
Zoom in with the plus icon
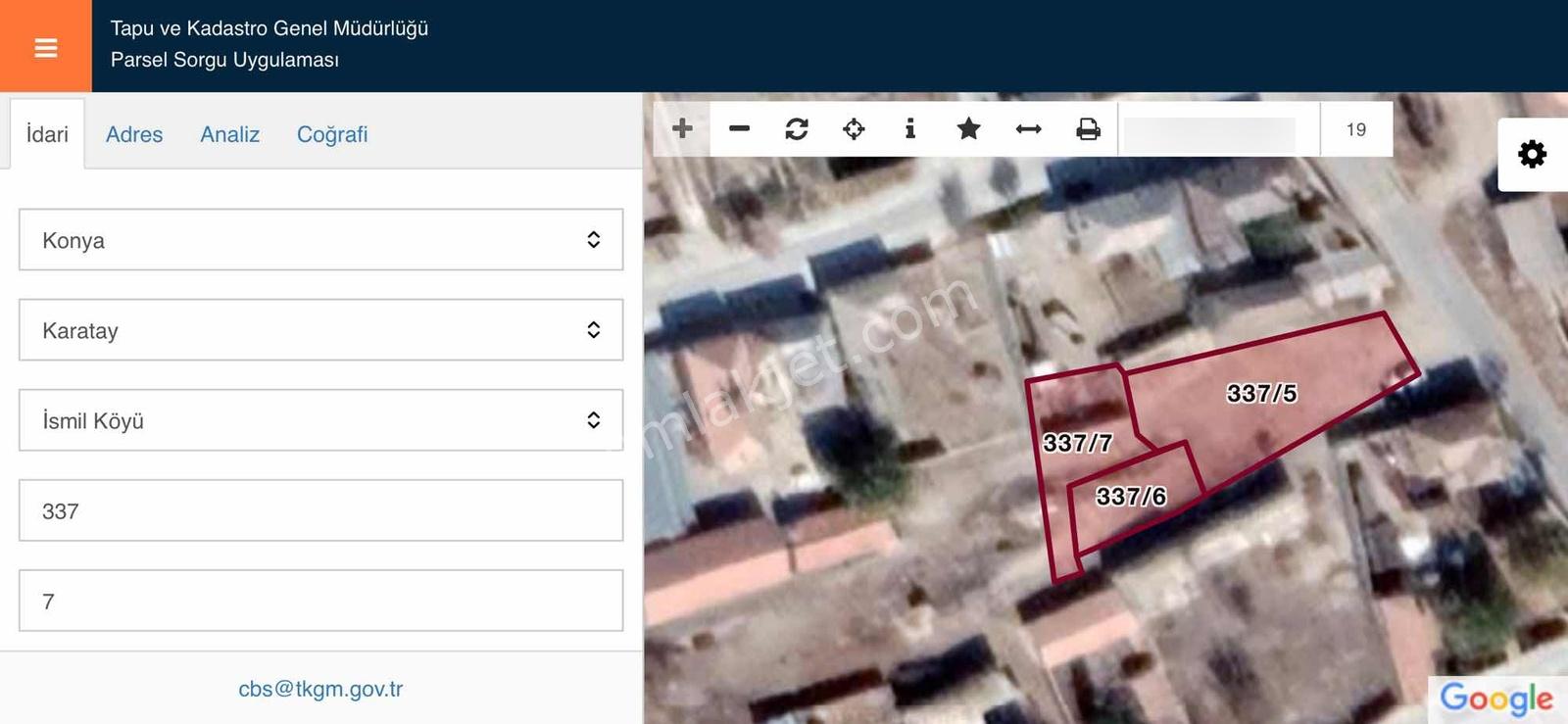[682, 128]
